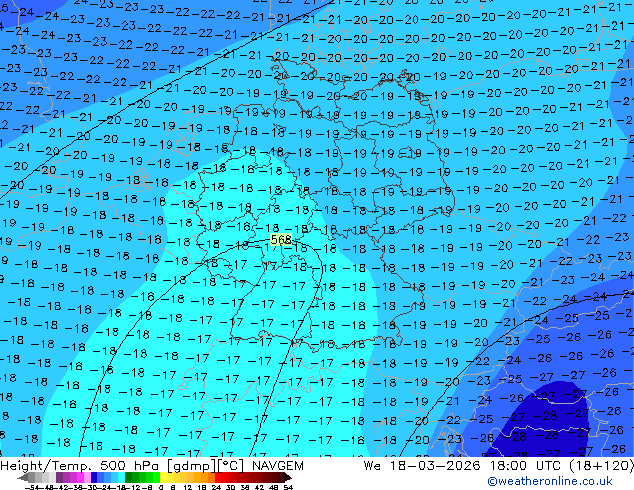Click the 0 value under the color scale
This screenshot has width=634, height=490.
pyautogui.click(x=161, y=487)
